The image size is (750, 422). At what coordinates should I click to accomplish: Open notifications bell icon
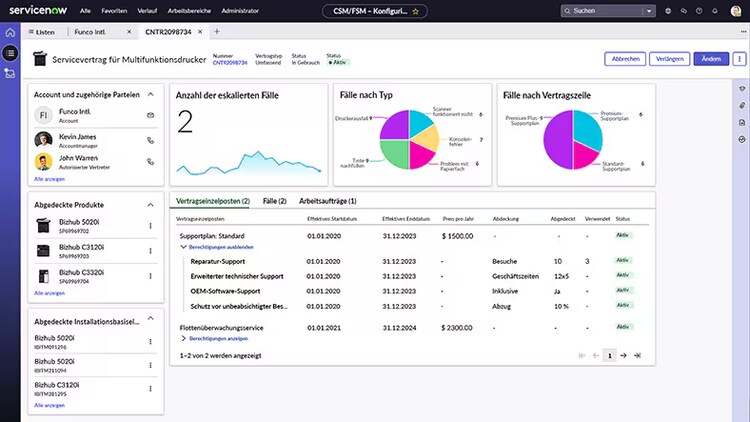pos(715,11)
